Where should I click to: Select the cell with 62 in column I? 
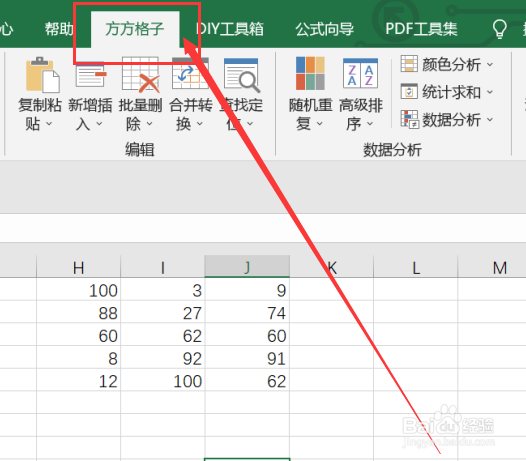(x=163, y=335)
